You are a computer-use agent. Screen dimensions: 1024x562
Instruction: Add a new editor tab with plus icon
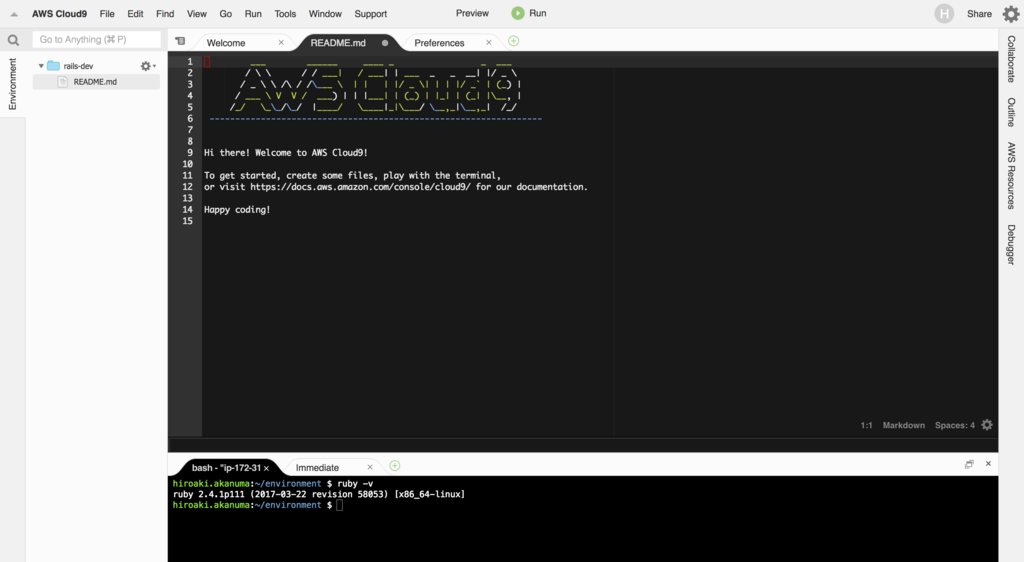514,41
